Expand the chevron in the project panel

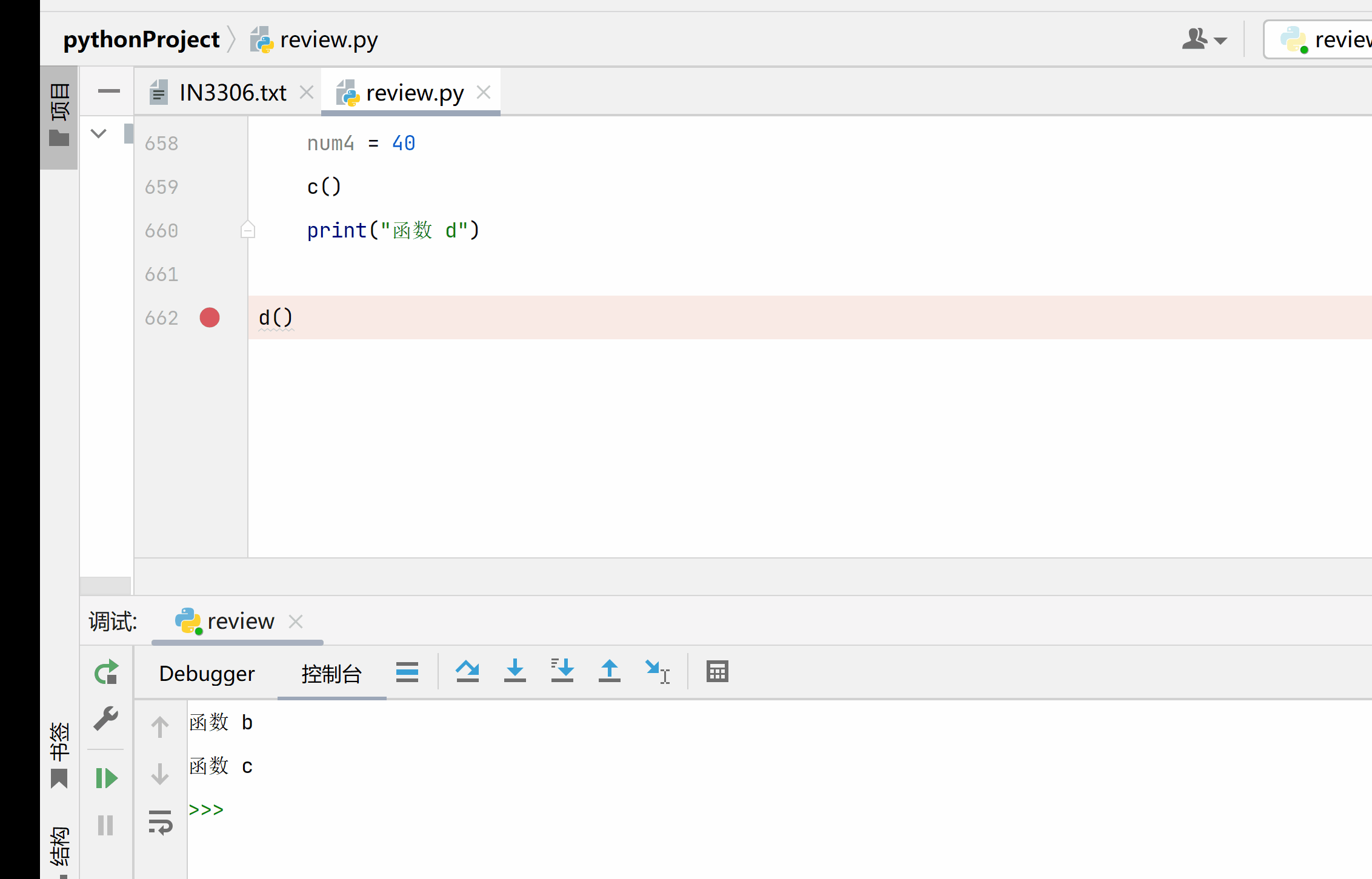pos(98,133)
